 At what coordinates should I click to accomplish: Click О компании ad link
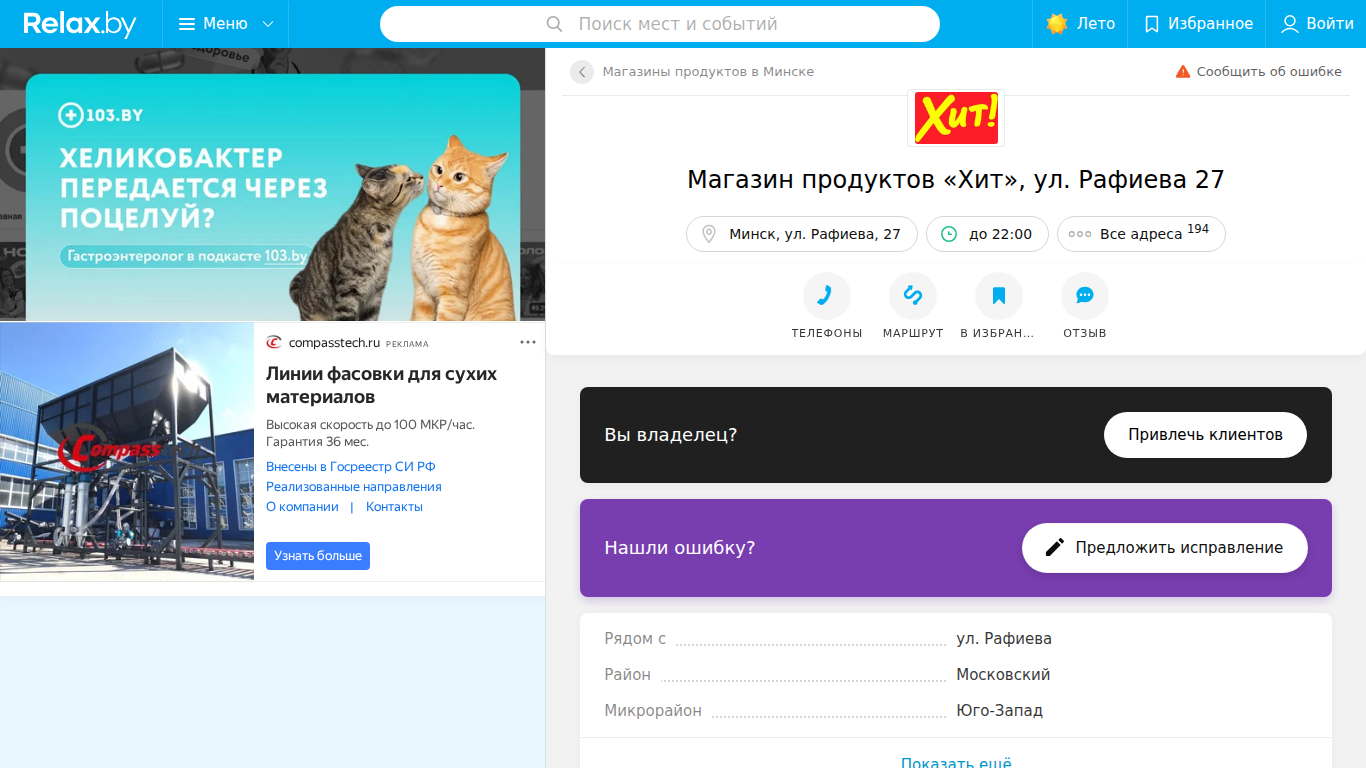click(x=302, y=507)
